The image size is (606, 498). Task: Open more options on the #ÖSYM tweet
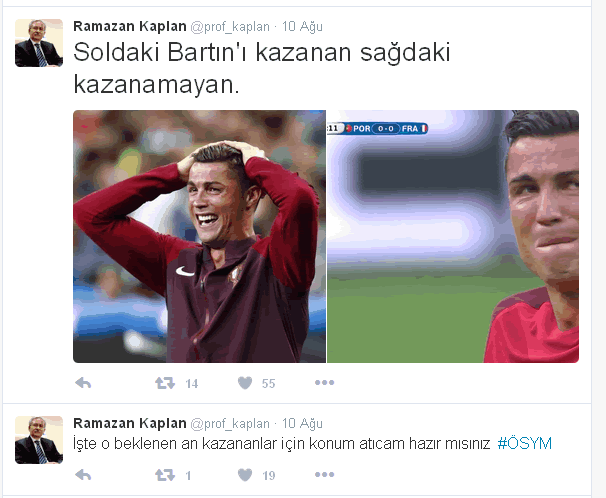pyautogui.click(x=324, y=474)
